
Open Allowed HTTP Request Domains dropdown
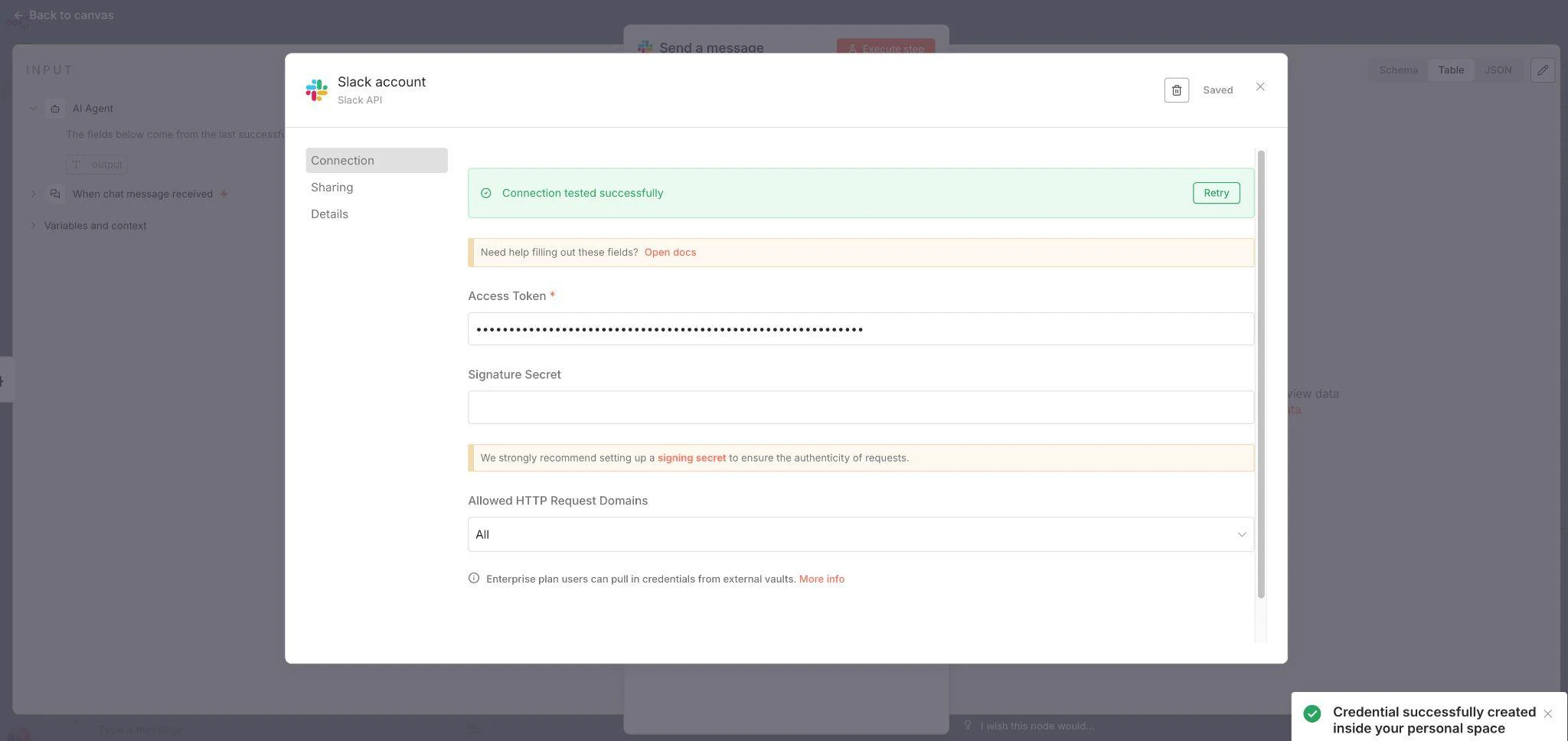click(861, 534)
